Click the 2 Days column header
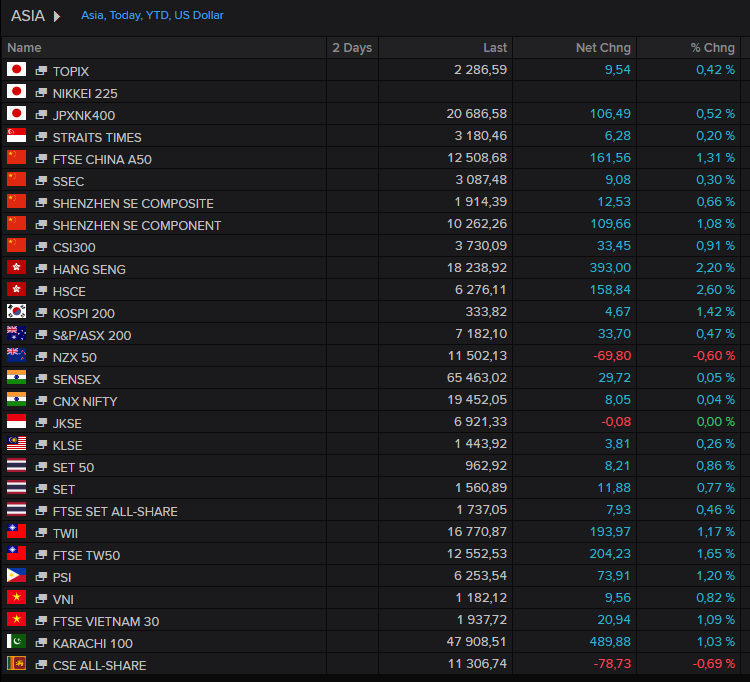This screenshot has width=750, height=682. coord(352,48)
